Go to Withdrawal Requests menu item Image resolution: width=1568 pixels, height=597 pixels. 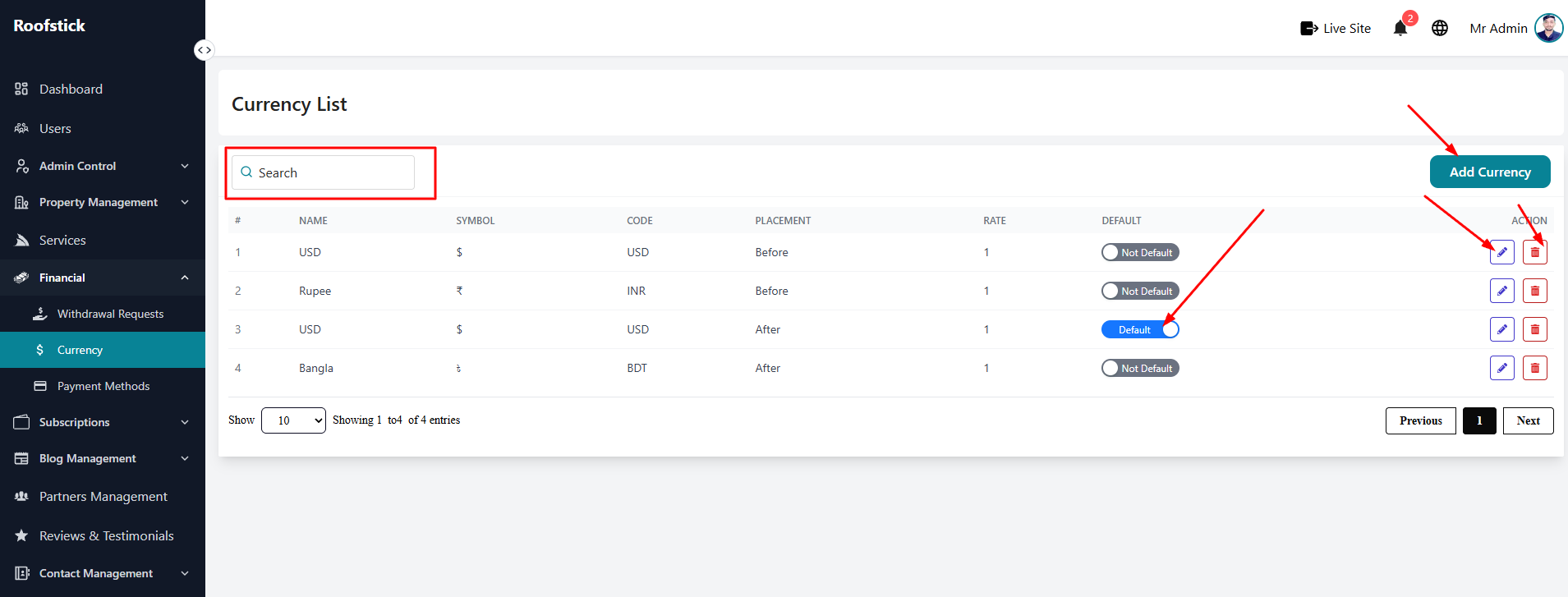click(103, 314)
